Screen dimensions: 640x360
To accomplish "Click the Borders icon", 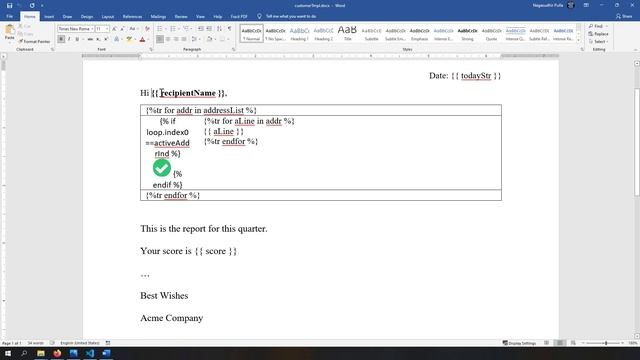I will tap(222, 39).
